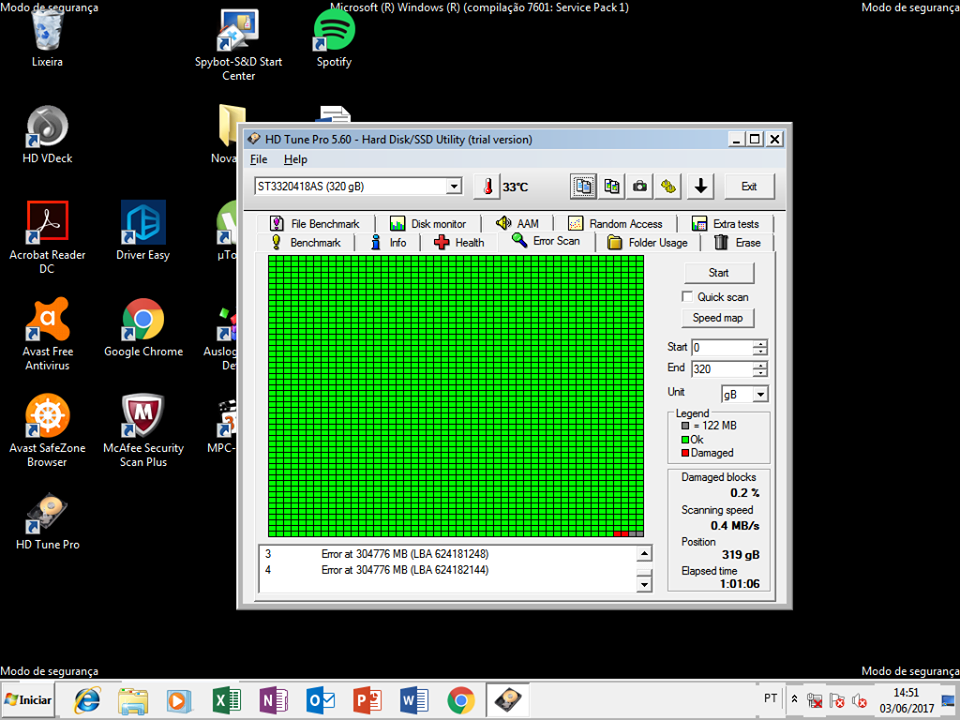Launch Driver Easy from desktop
960x720 pixels.
point(143,231)
